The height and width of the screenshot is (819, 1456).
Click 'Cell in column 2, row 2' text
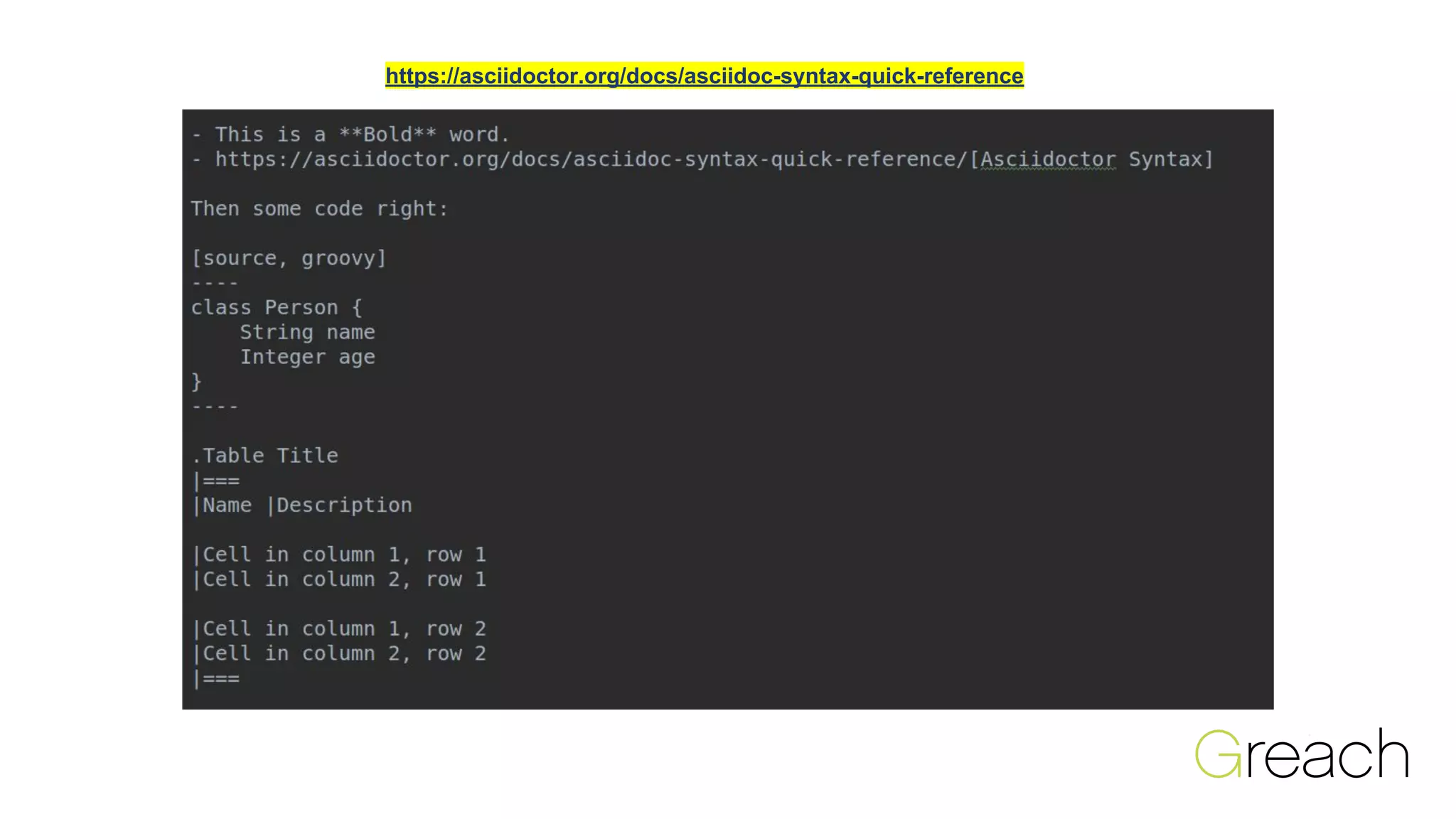pyautogui.click(x=344, y=653)
